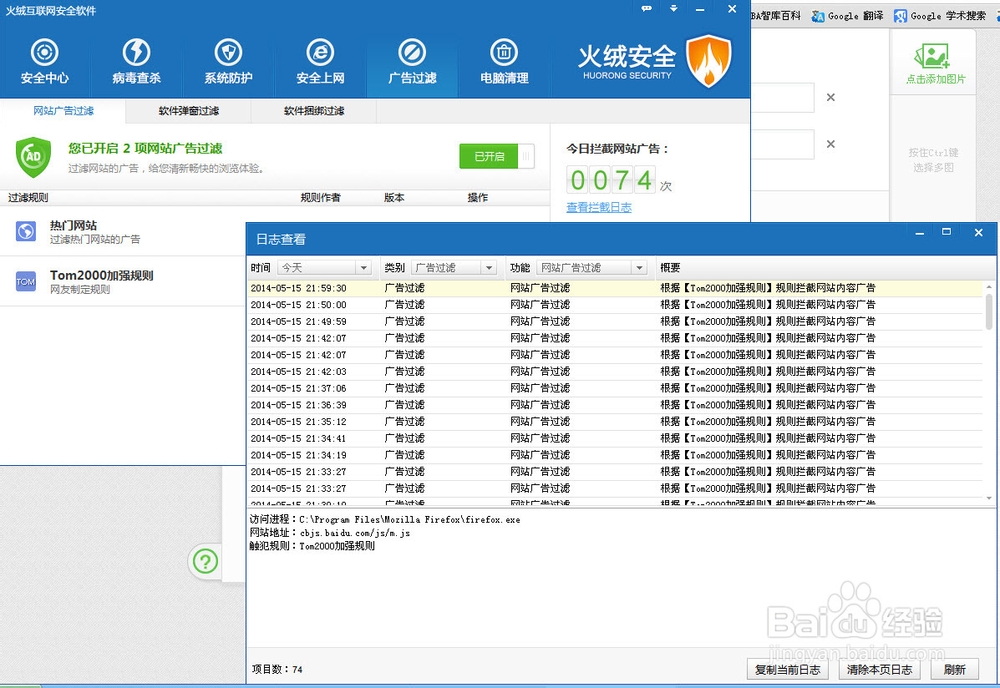1000x688 pixels.
Task: Select the Tom2000加强规则 filter rule
Action: point(123,281)
